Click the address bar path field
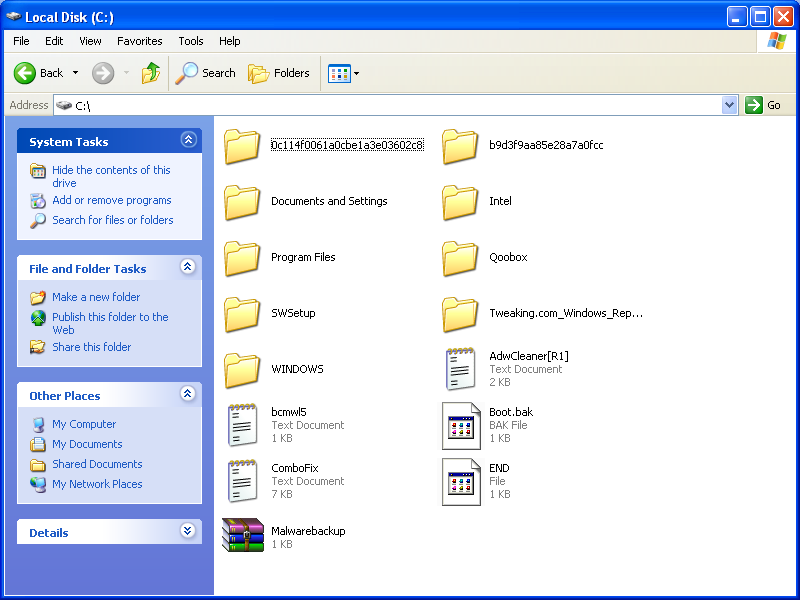Image resolution: width=800 pixels, height=600 pixels. 400,105
